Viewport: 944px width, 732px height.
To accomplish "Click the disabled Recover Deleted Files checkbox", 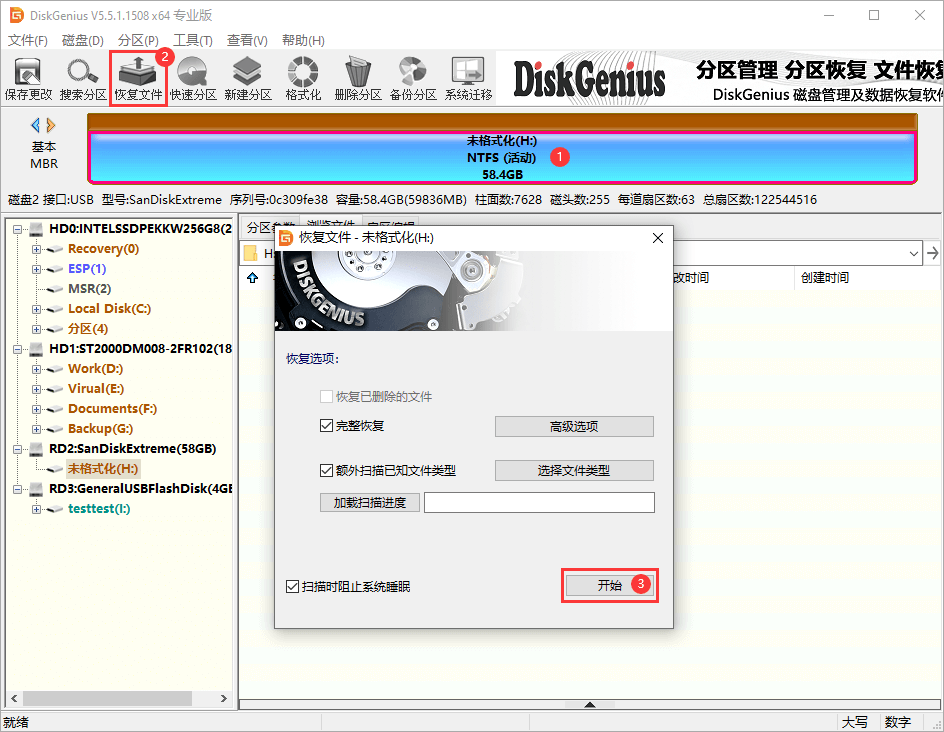I will coord(326,397).
